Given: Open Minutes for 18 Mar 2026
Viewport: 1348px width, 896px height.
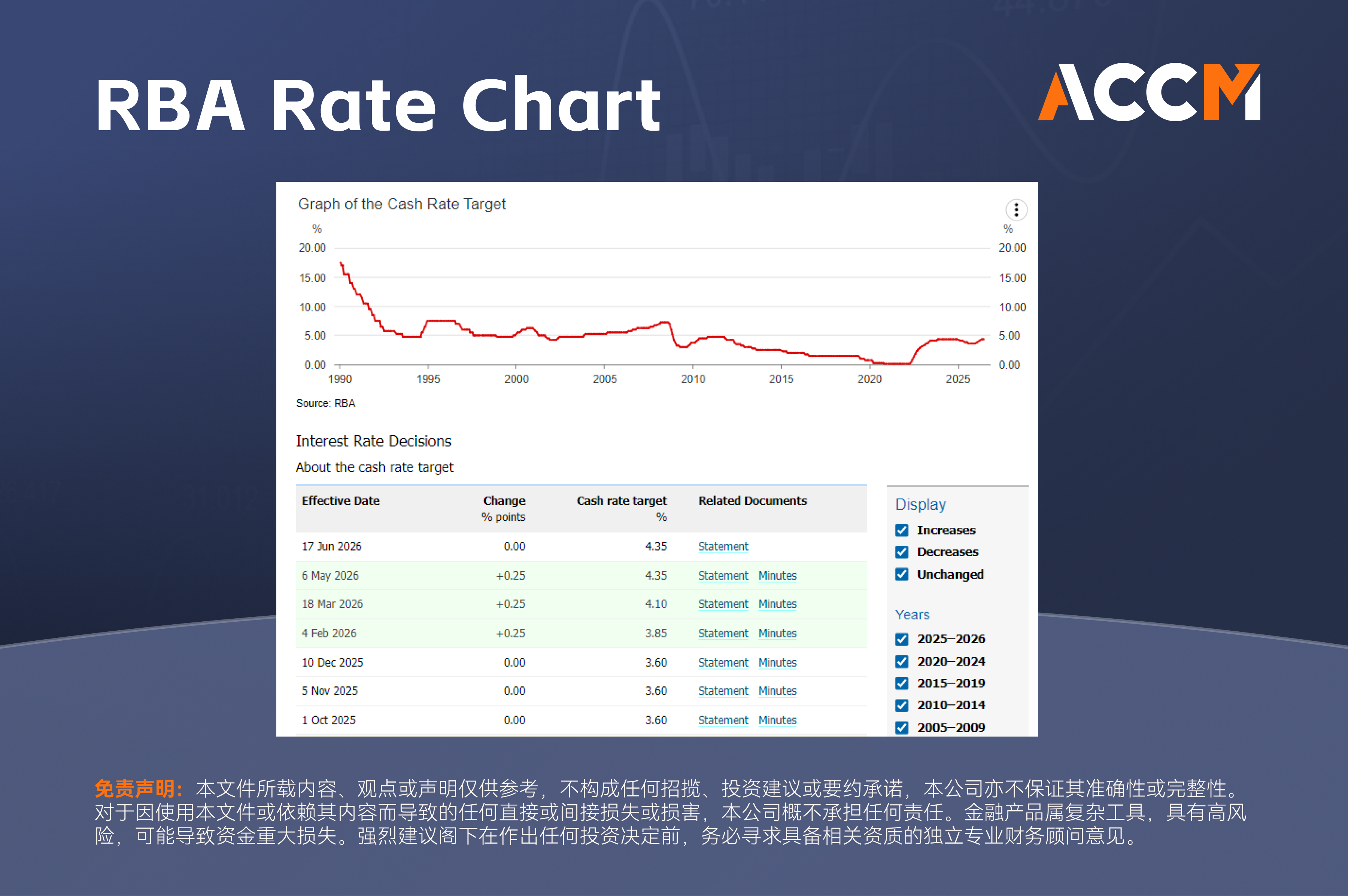Looking at the screenshot, I should click(777, 604).
